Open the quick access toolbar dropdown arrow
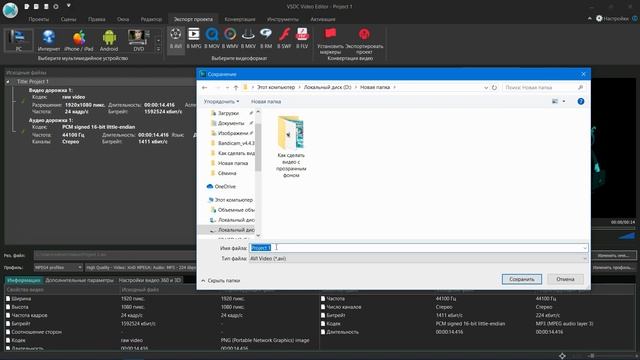Viewport: 640px width, 360px height. point(69,6)
